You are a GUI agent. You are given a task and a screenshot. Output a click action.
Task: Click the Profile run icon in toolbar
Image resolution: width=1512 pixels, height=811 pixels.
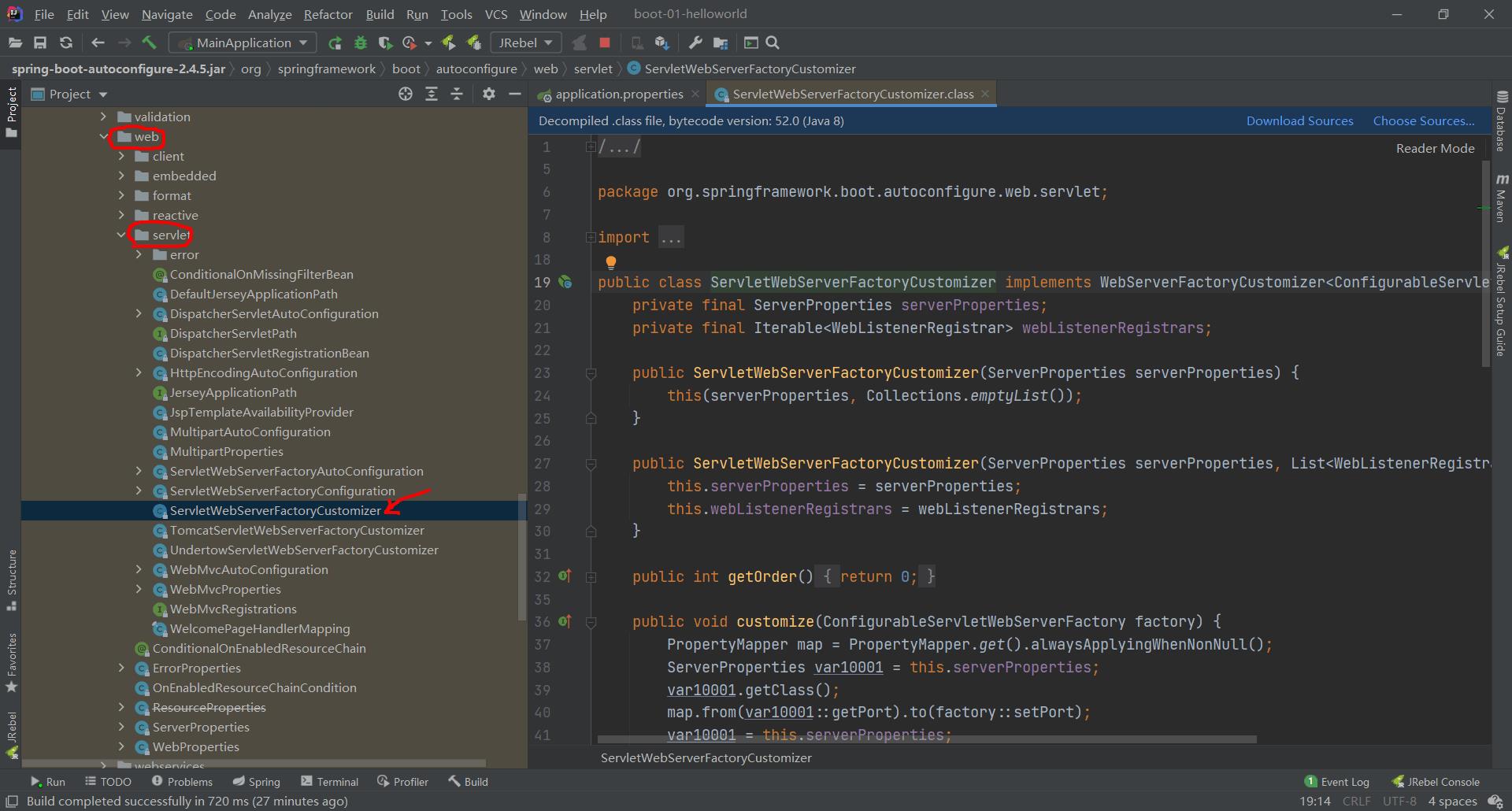tap(410, 43)
